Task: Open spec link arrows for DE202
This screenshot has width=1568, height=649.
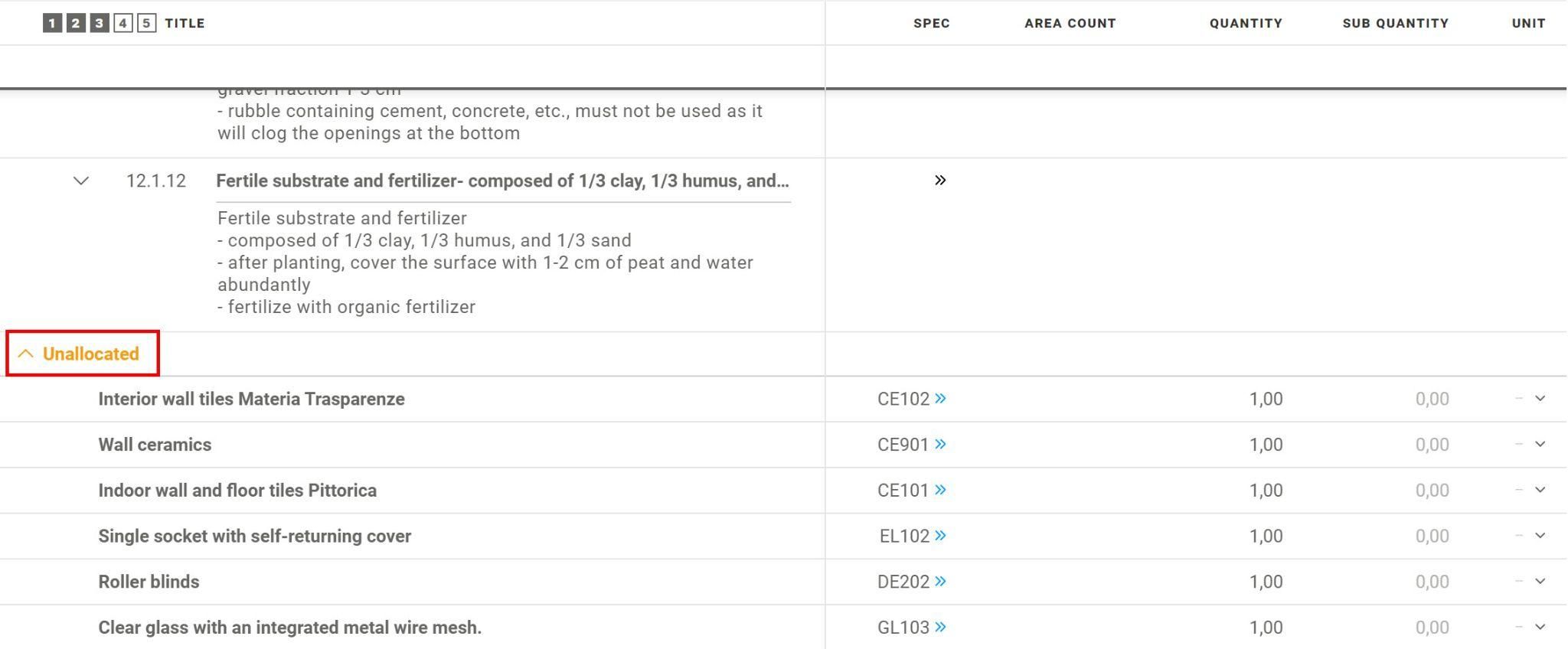Action: [940, 582]
